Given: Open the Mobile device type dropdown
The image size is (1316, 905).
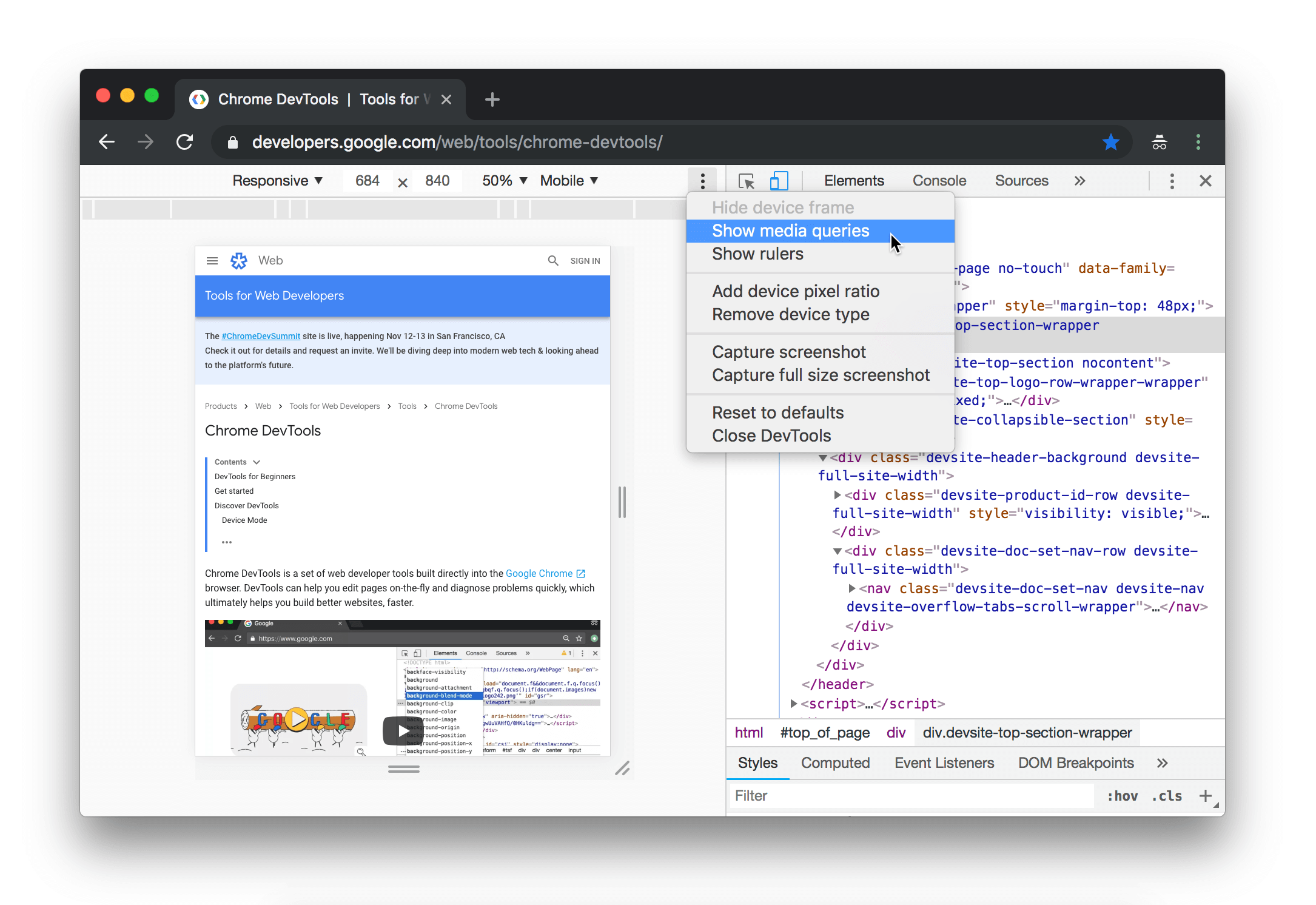Looking at the screenshot, I should (569, 181).
